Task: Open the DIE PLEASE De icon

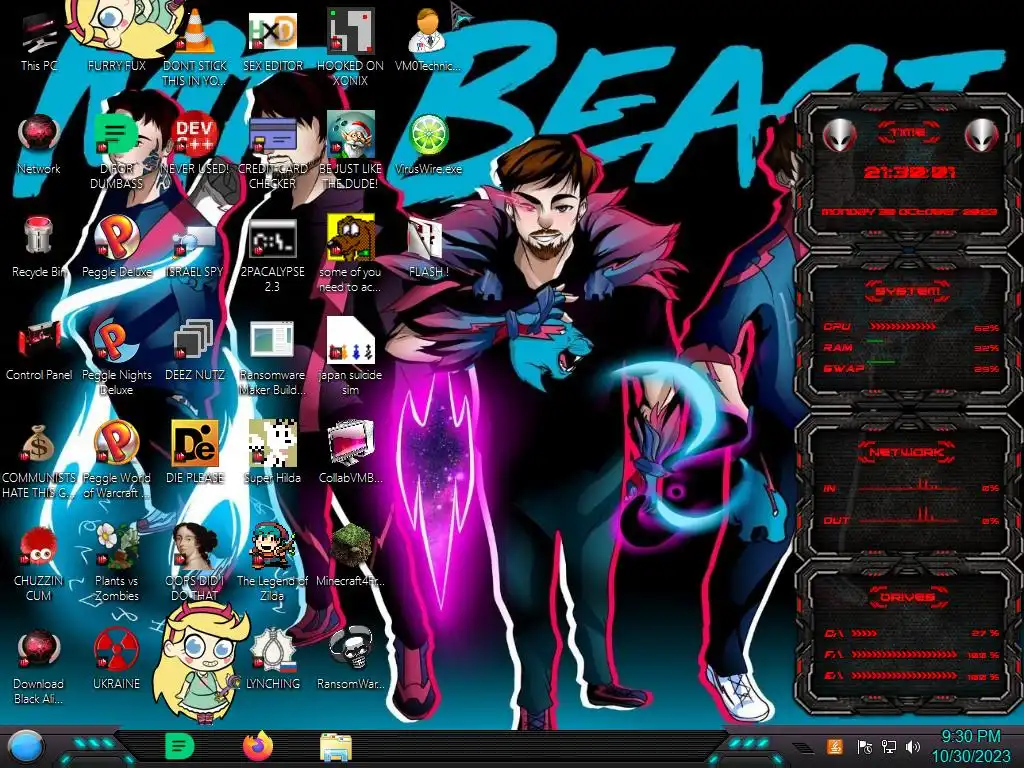Action: click(194, 452)
